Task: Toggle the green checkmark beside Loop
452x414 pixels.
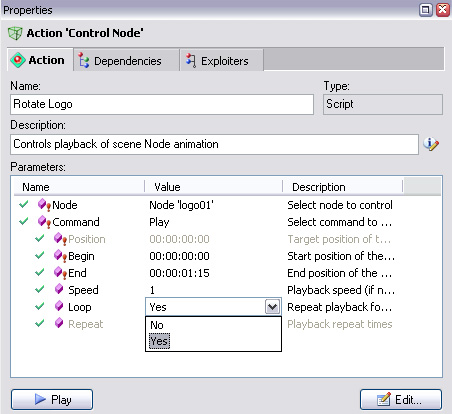Action: 40,306
